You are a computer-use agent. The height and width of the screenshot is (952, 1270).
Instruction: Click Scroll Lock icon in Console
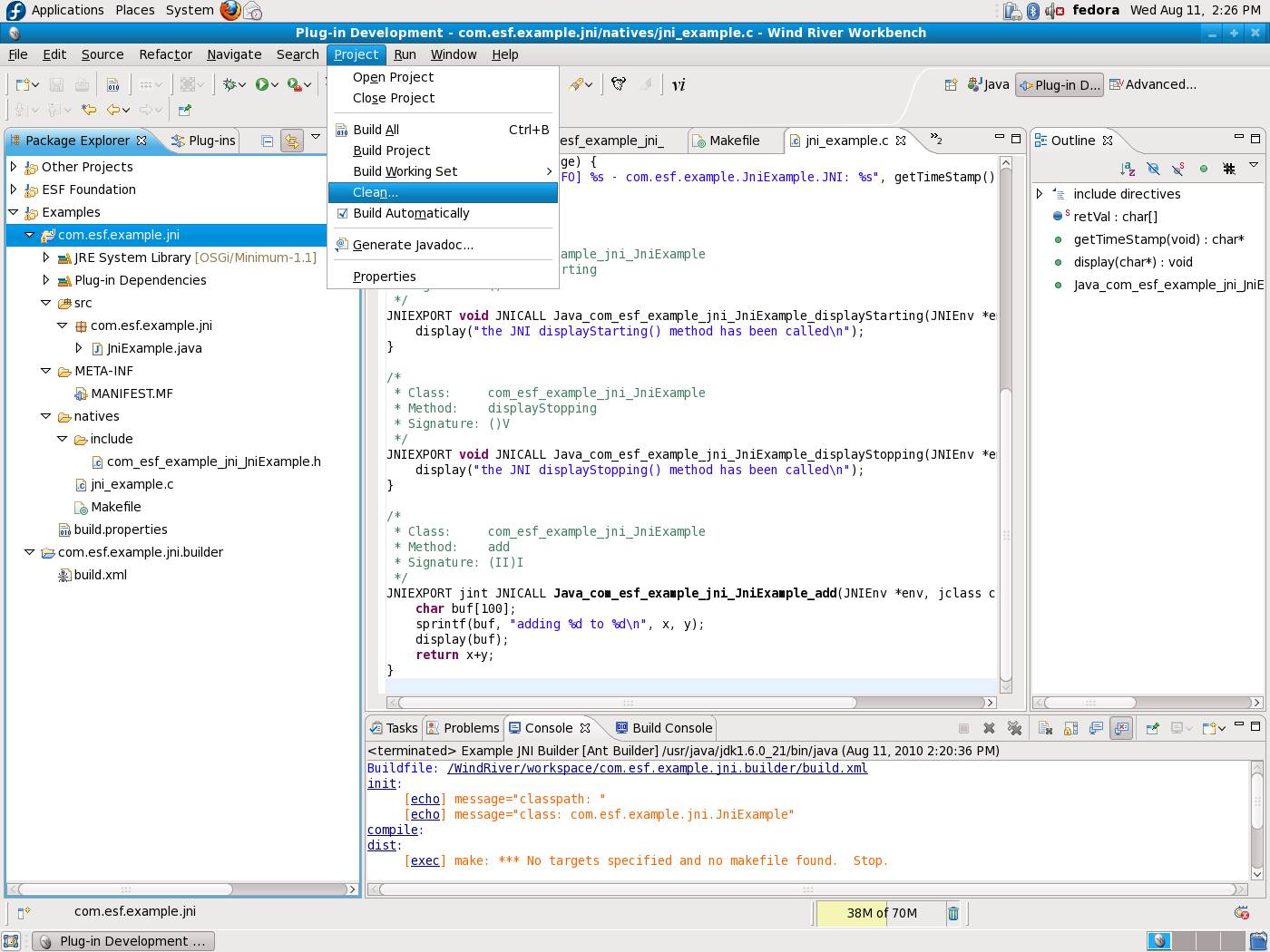point(1070,728)
